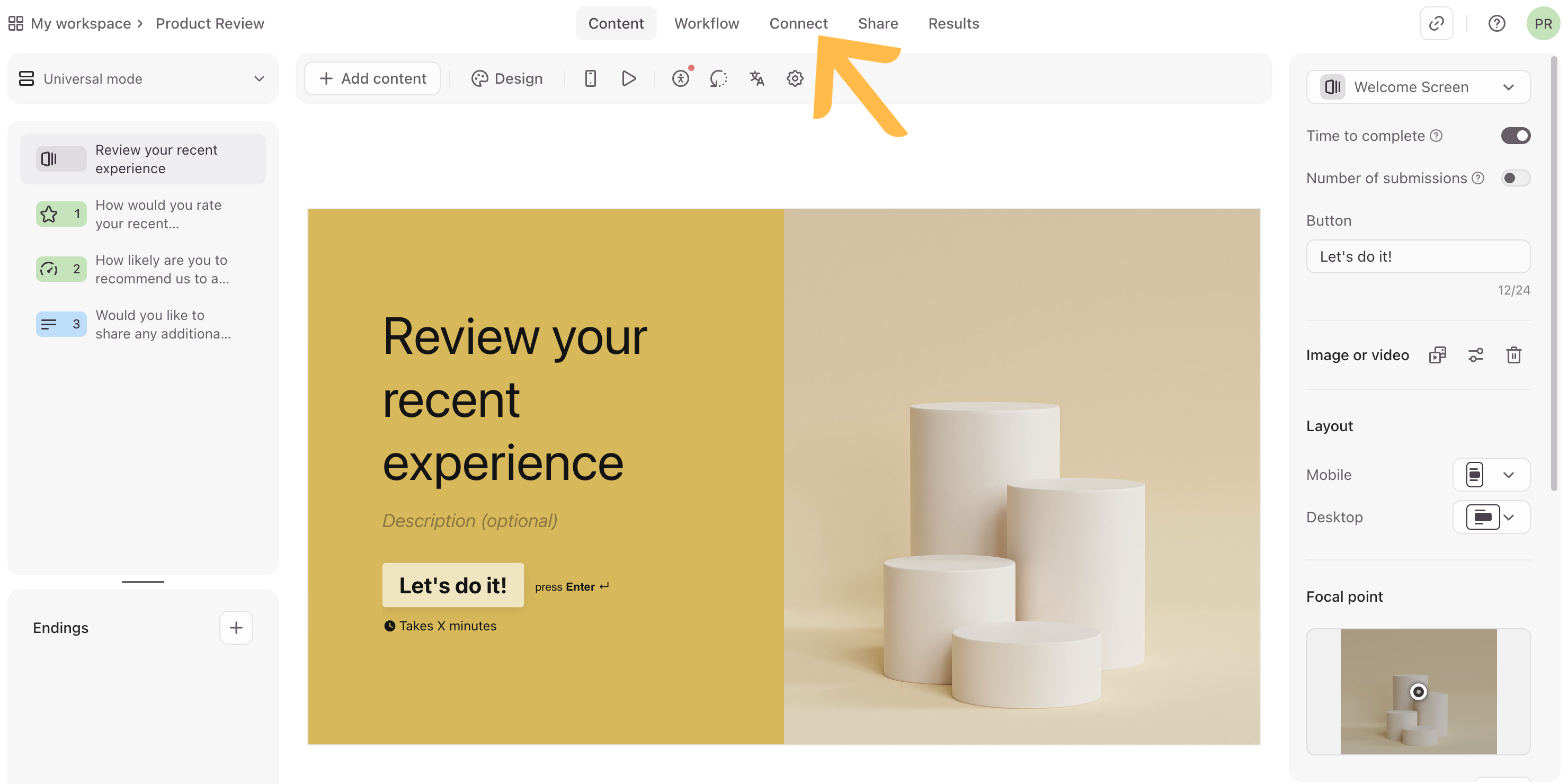The image size is (1568, 784).
Task: Open the translation languages icon
Action: click(x=756, y=78)
